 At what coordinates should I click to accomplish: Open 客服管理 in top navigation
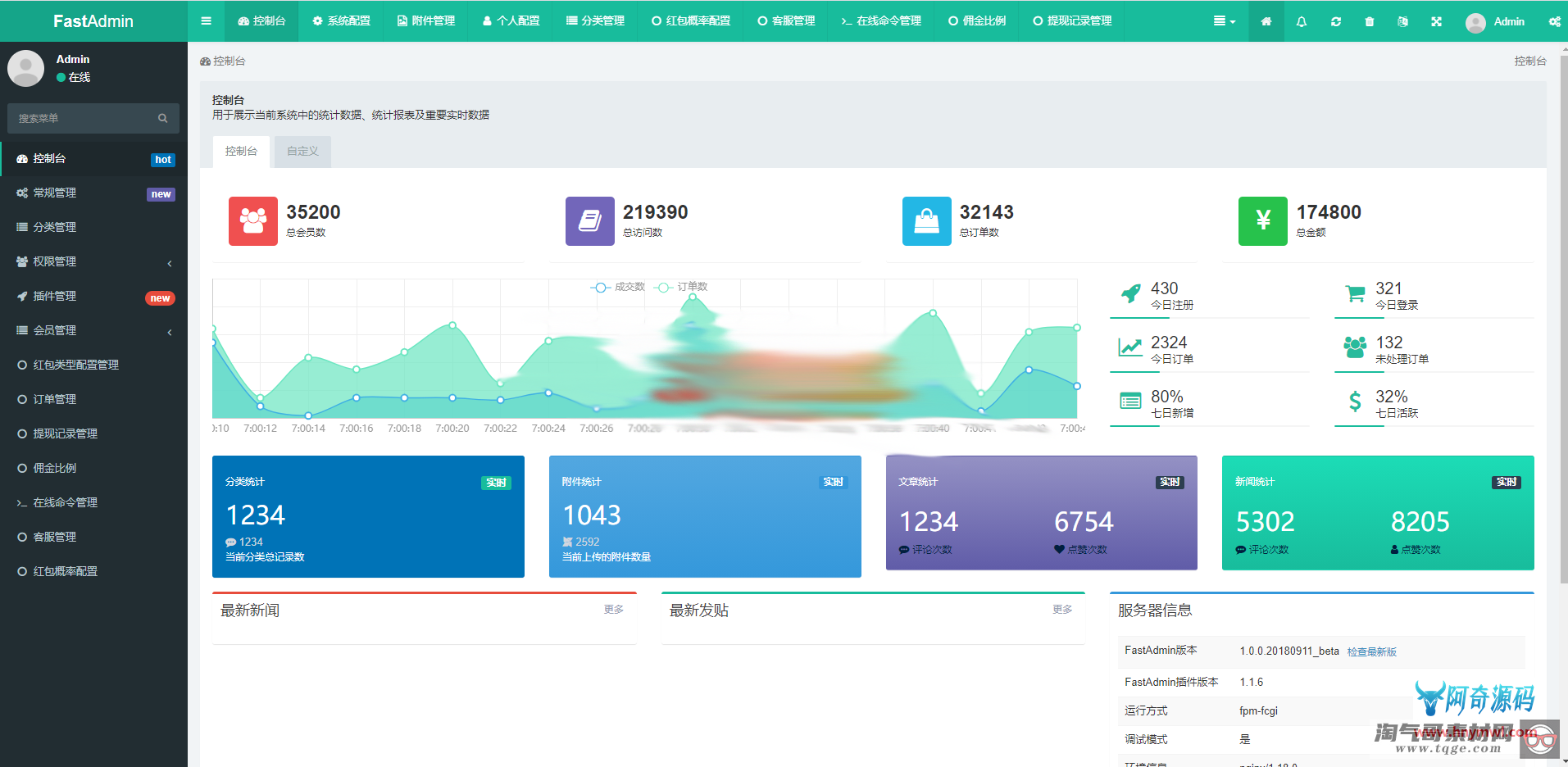click(786, 21)
